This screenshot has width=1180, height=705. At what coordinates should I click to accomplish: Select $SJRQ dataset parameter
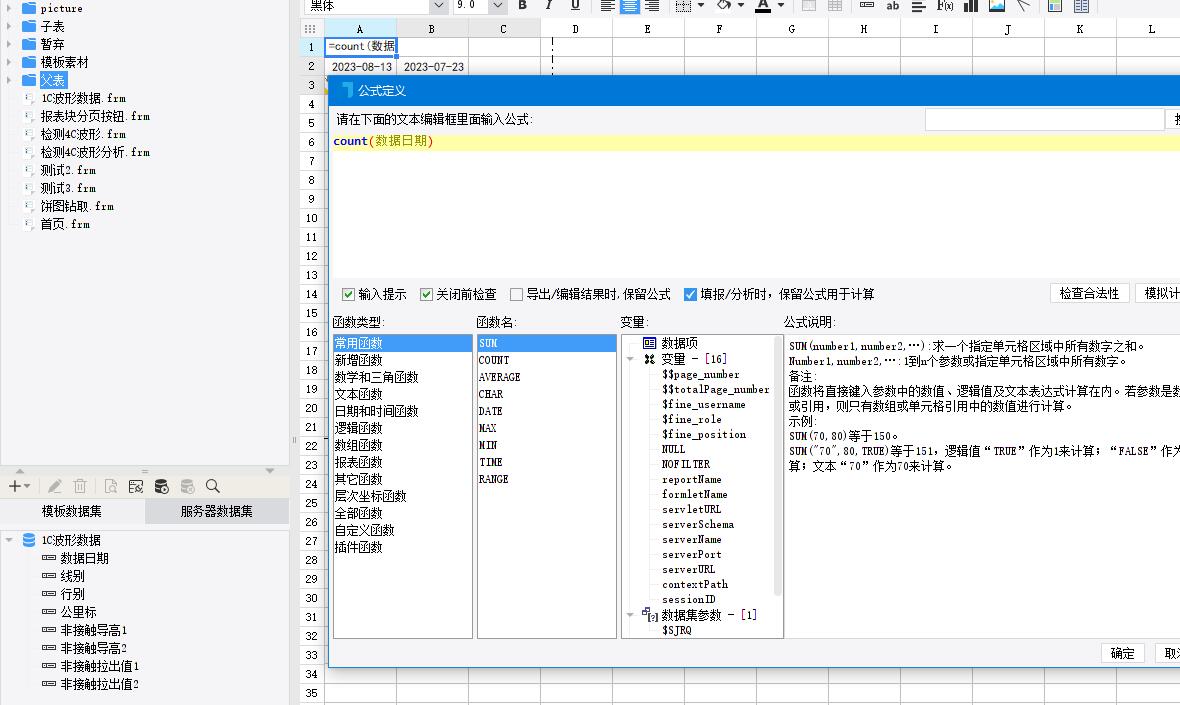tap(677, 630)
